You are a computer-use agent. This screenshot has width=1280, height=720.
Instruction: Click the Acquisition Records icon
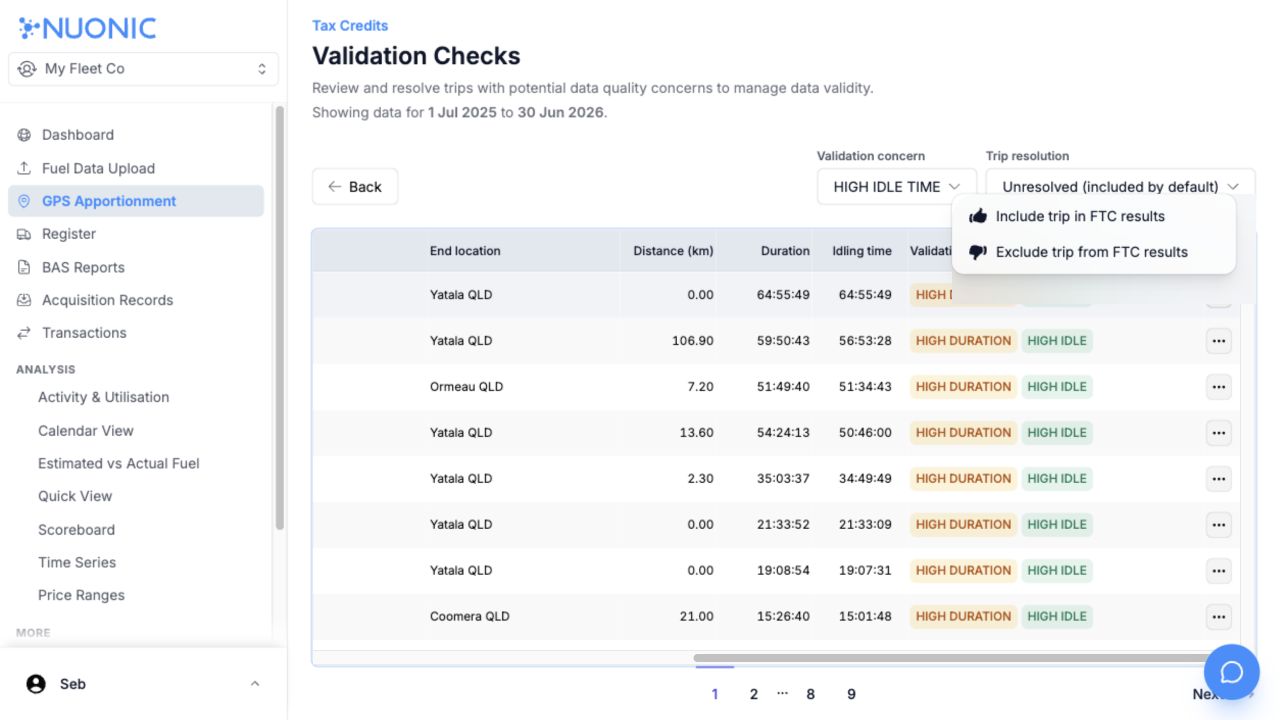click(x=24, y=300)
